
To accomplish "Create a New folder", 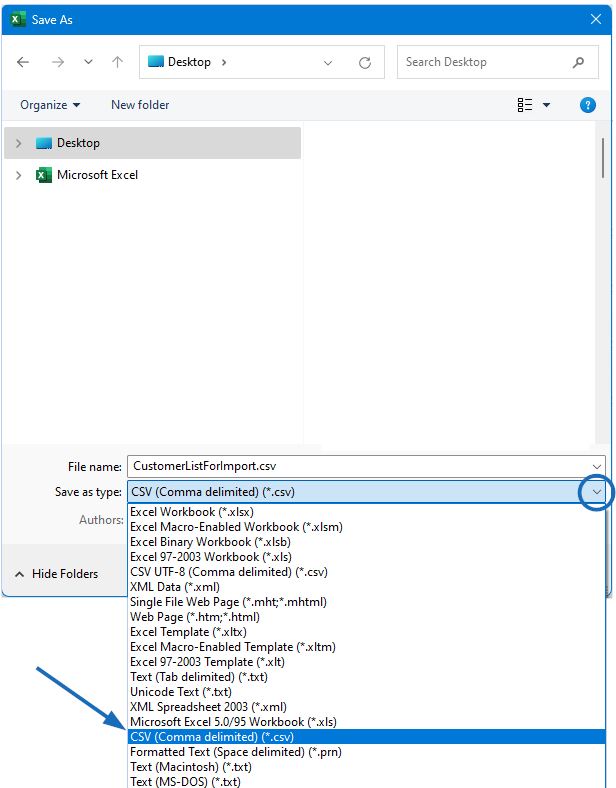I will (140, 105).
